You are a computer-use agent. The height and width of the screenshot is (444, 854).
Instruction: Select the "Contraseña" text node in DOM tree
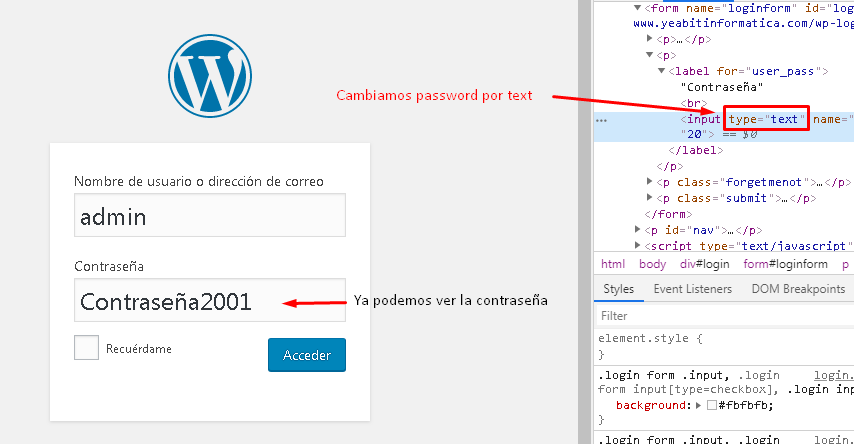pos(722,87)
